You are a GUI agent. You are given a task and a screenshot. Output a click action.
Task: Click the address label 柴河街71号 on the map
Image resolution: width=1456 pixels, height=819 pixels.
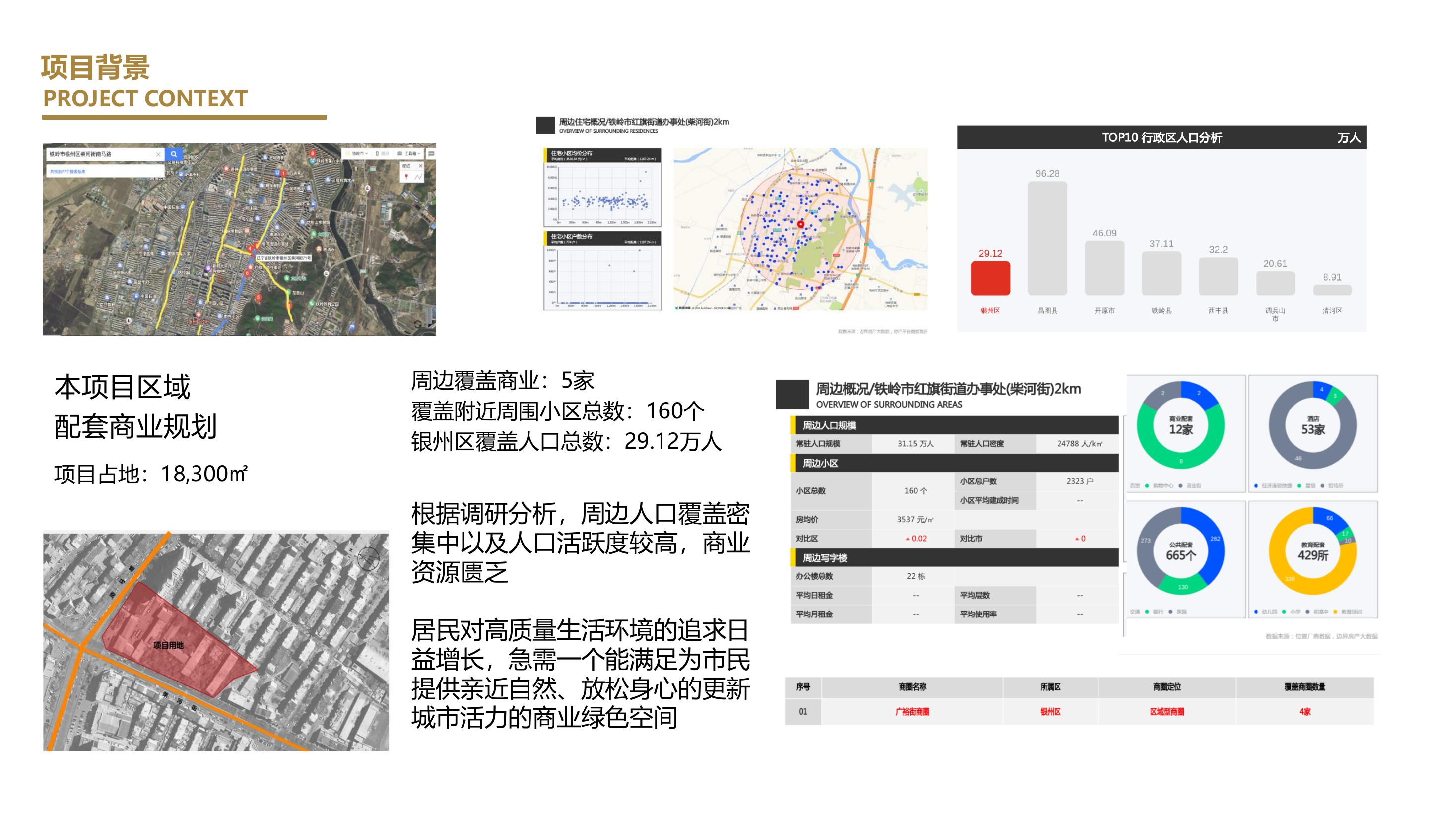[284, 258]
